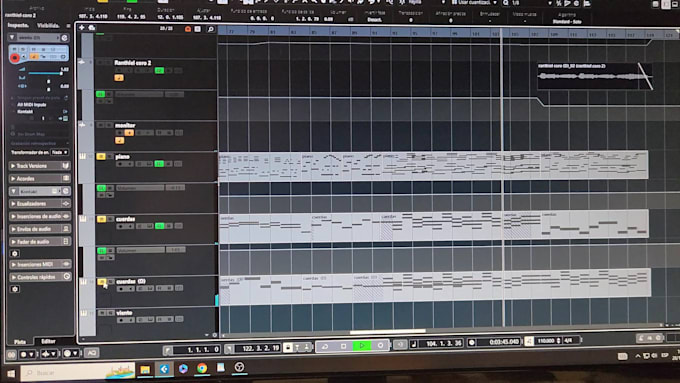Click the monitor speaker icon in Inspector

point(24,57)
